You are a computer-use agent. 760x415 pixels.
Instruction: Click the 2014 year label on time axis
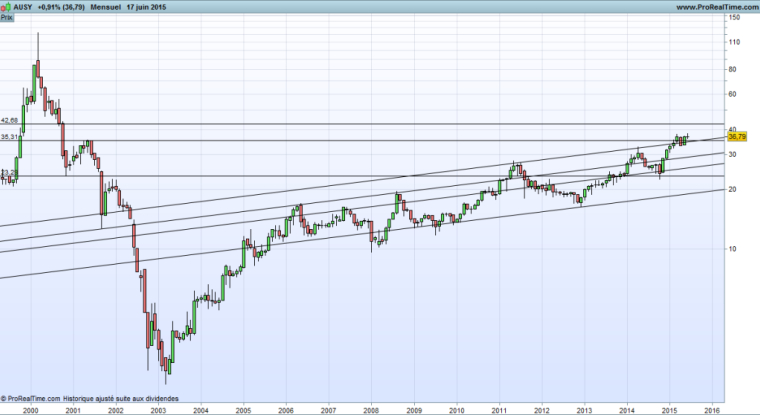click(627, 410)
